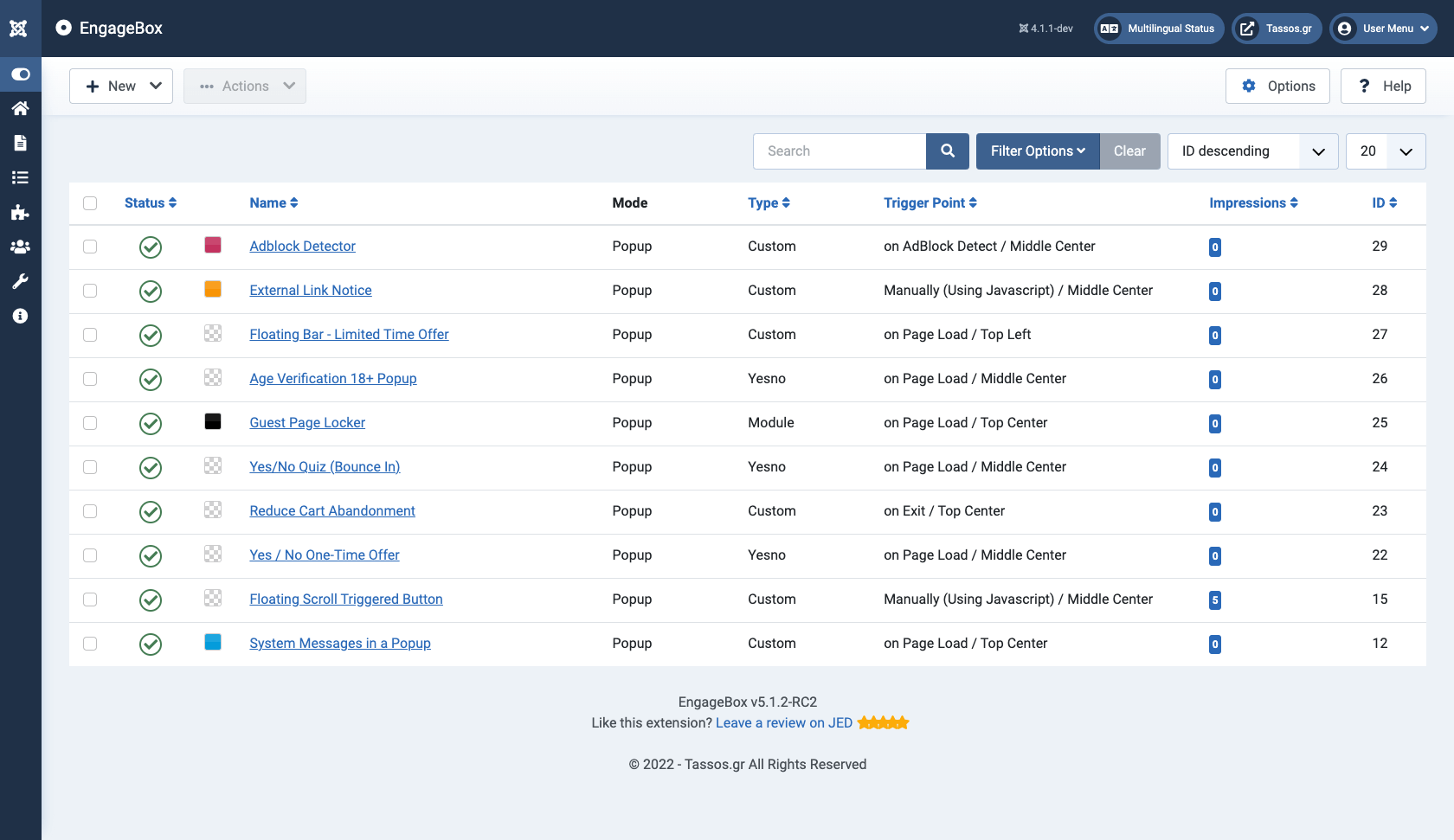Open the Menus list sidebar icon
The width and height of the screenshot is (1454, 840).
[x=21, y=177]
